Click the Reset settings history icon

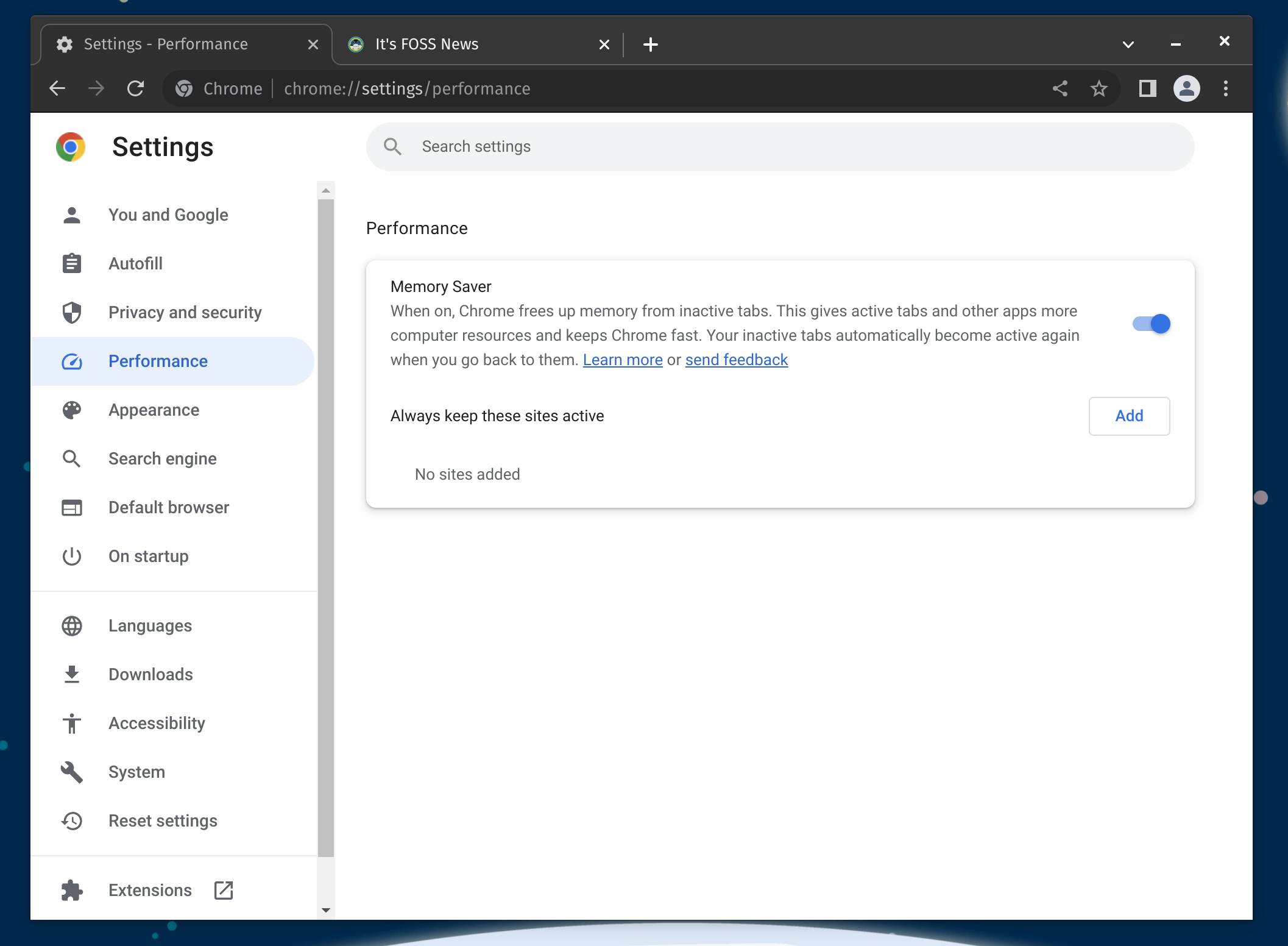click(x=71, y=820)
